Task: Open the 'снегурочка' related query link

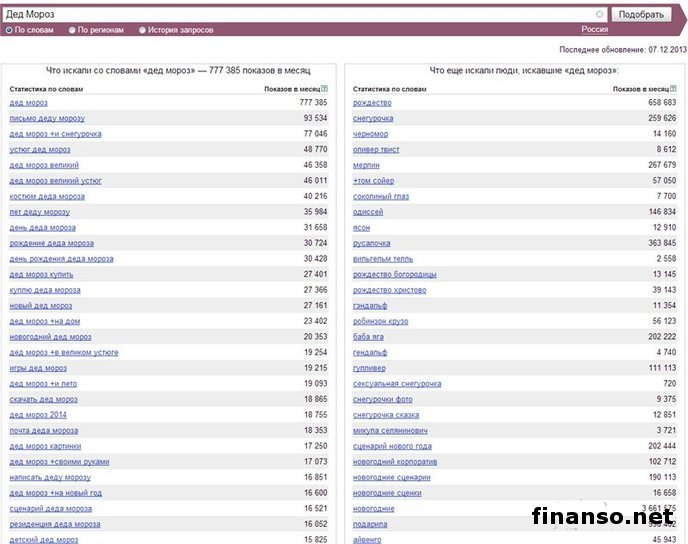Action: (375, 118)
